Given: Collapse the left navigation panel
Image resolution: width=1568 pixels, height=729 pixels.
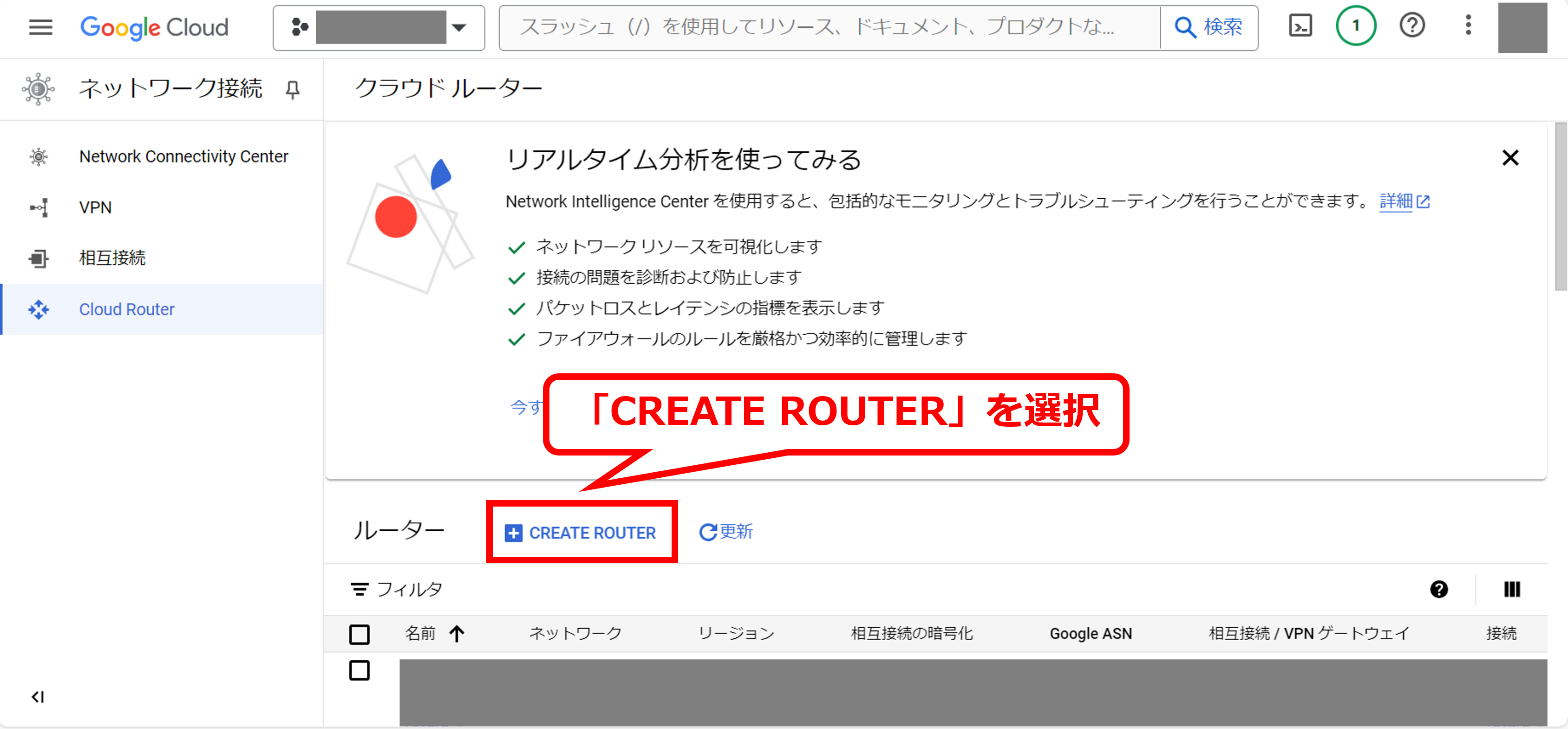Looking at the screenshot, I should coord(38,697).
